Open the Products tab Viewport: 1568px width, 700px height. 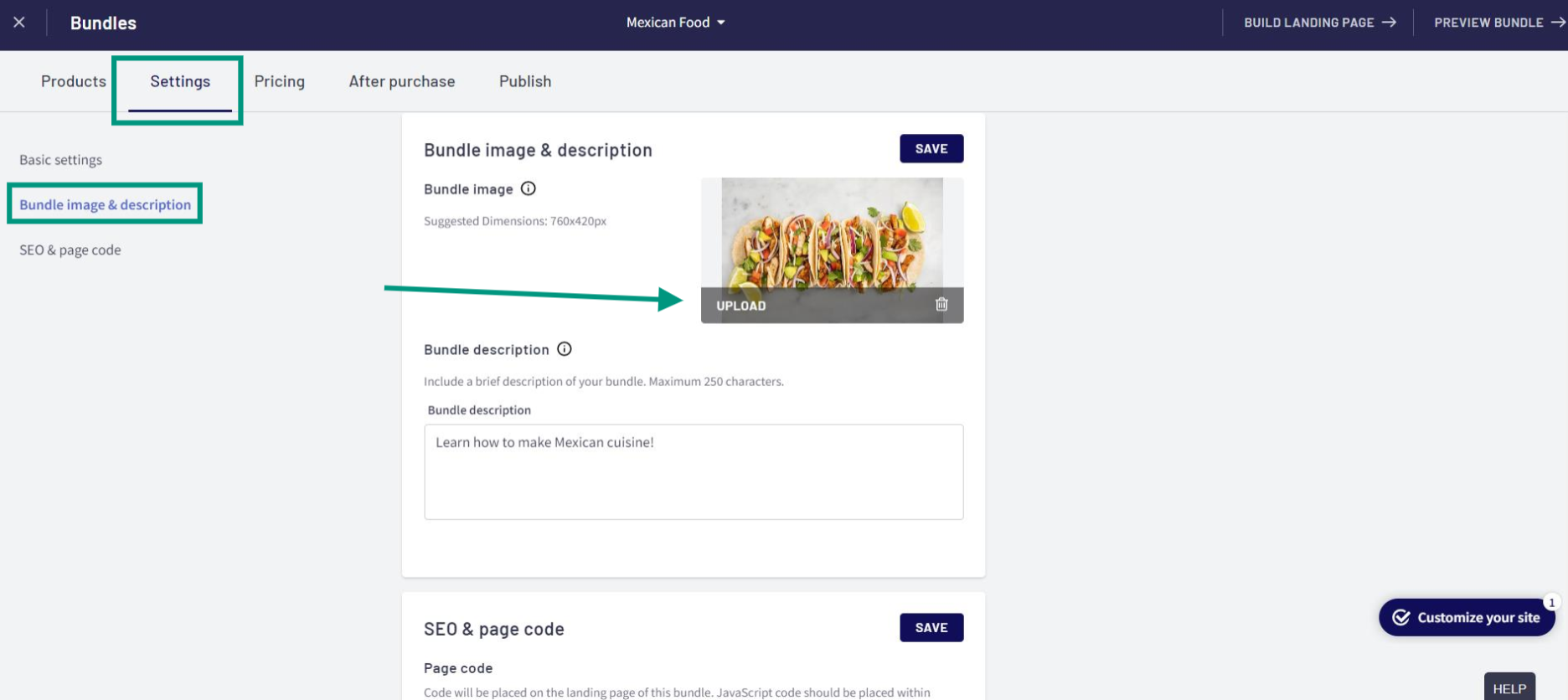(74, 81)
